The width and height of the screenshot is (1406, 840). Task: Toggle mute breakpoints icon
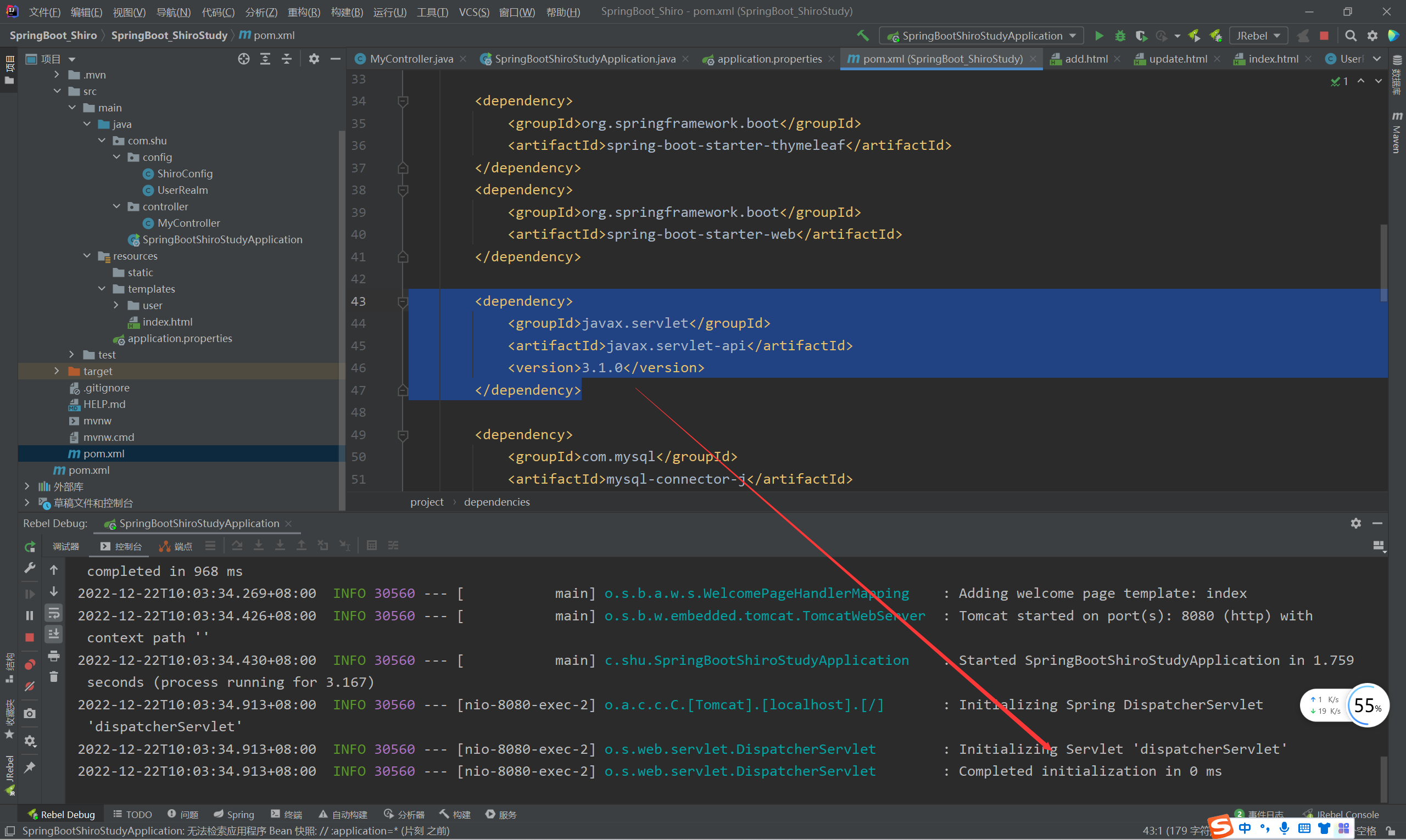pyautogui.click(x=30, y=686)
